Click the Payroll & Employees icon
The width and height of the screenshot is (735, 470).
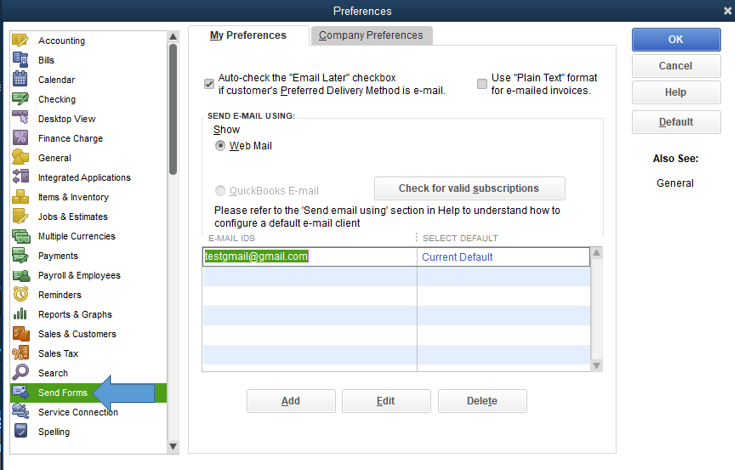point(20,275)
